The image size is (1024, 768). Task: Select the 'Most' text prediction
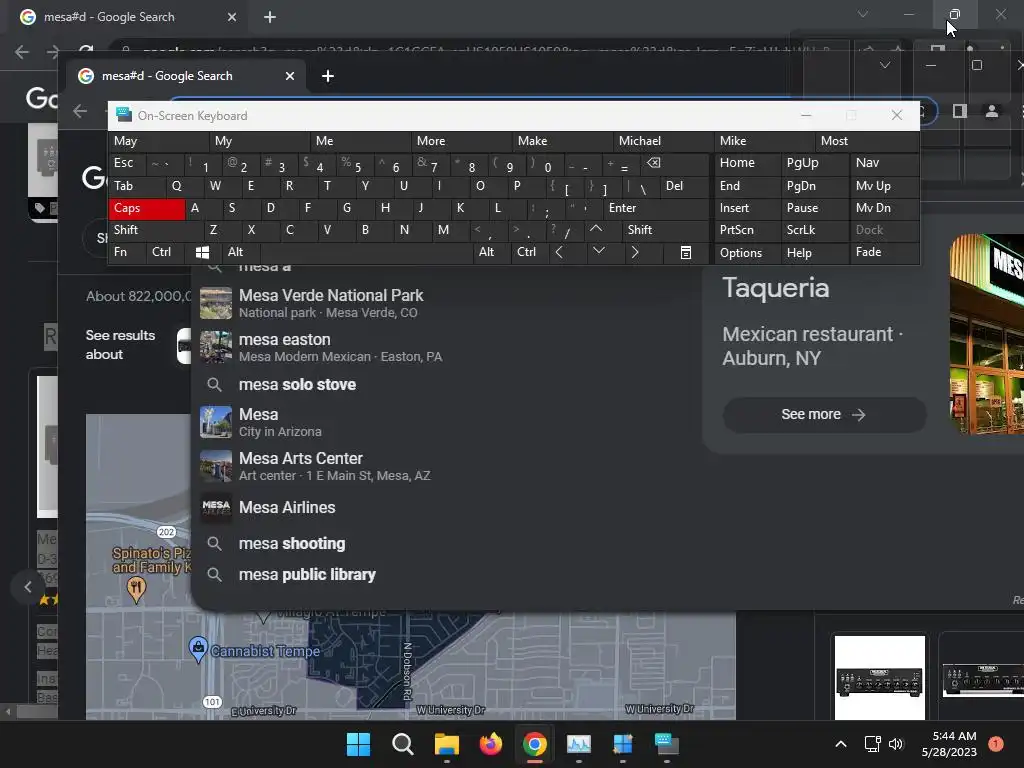pyautogui.click(x=867, y=141)
